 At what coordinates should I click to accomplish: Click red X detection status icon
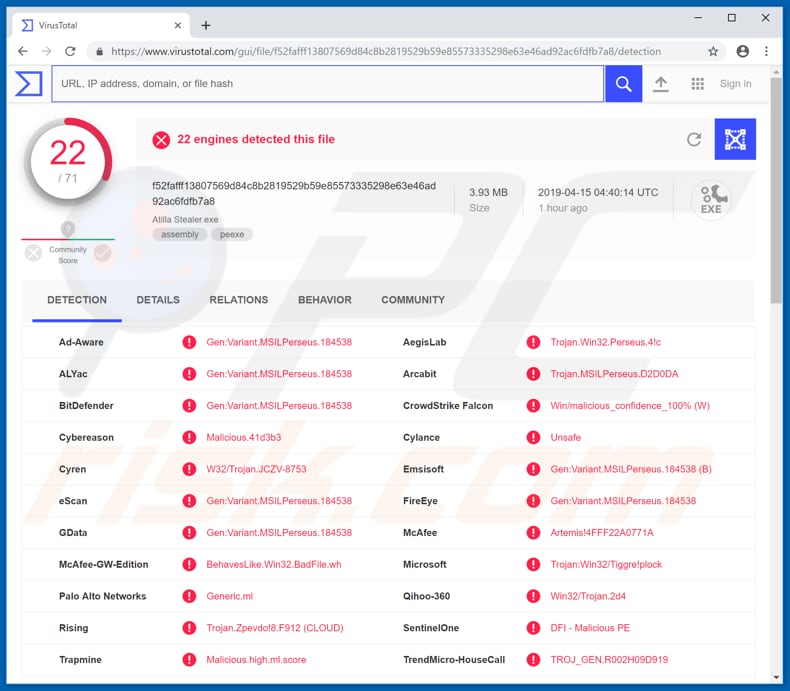[x=161, y=140]
